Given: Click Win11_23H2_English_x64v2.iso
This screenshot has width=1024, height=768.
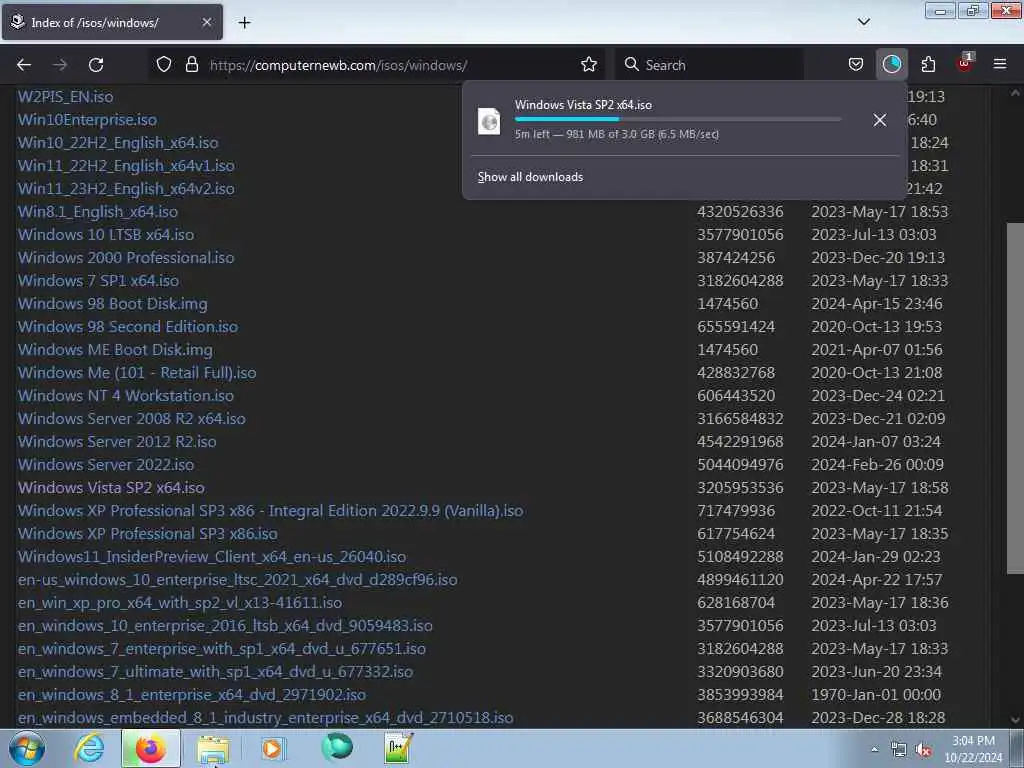Looking at the screenshot, I should click(x=126, y=188).
